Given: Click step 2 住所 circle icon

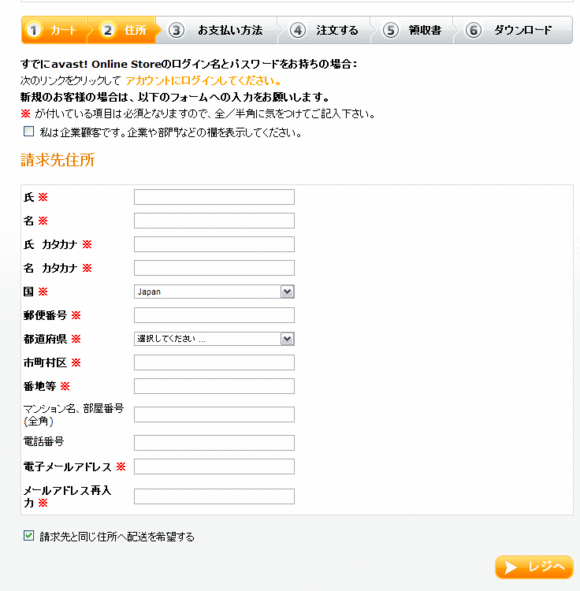Looking at the screenshot, I should tap(107, 30).
